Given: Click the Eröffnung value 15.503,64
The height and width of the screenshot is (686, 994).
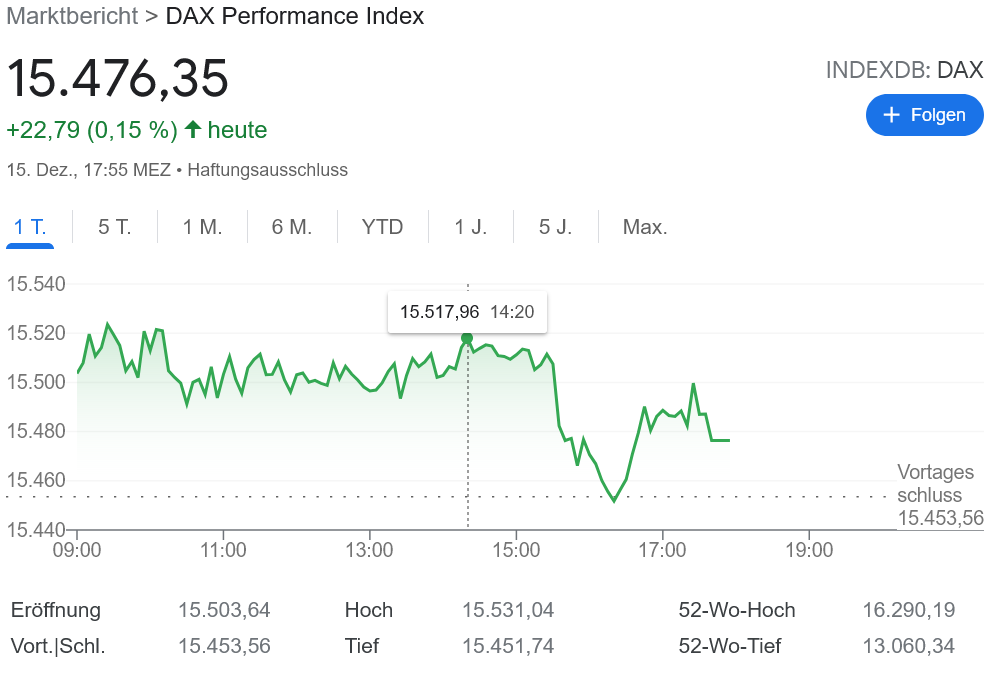Looking at the screenshot, I should pyautogui.click(x=224, y=610).
